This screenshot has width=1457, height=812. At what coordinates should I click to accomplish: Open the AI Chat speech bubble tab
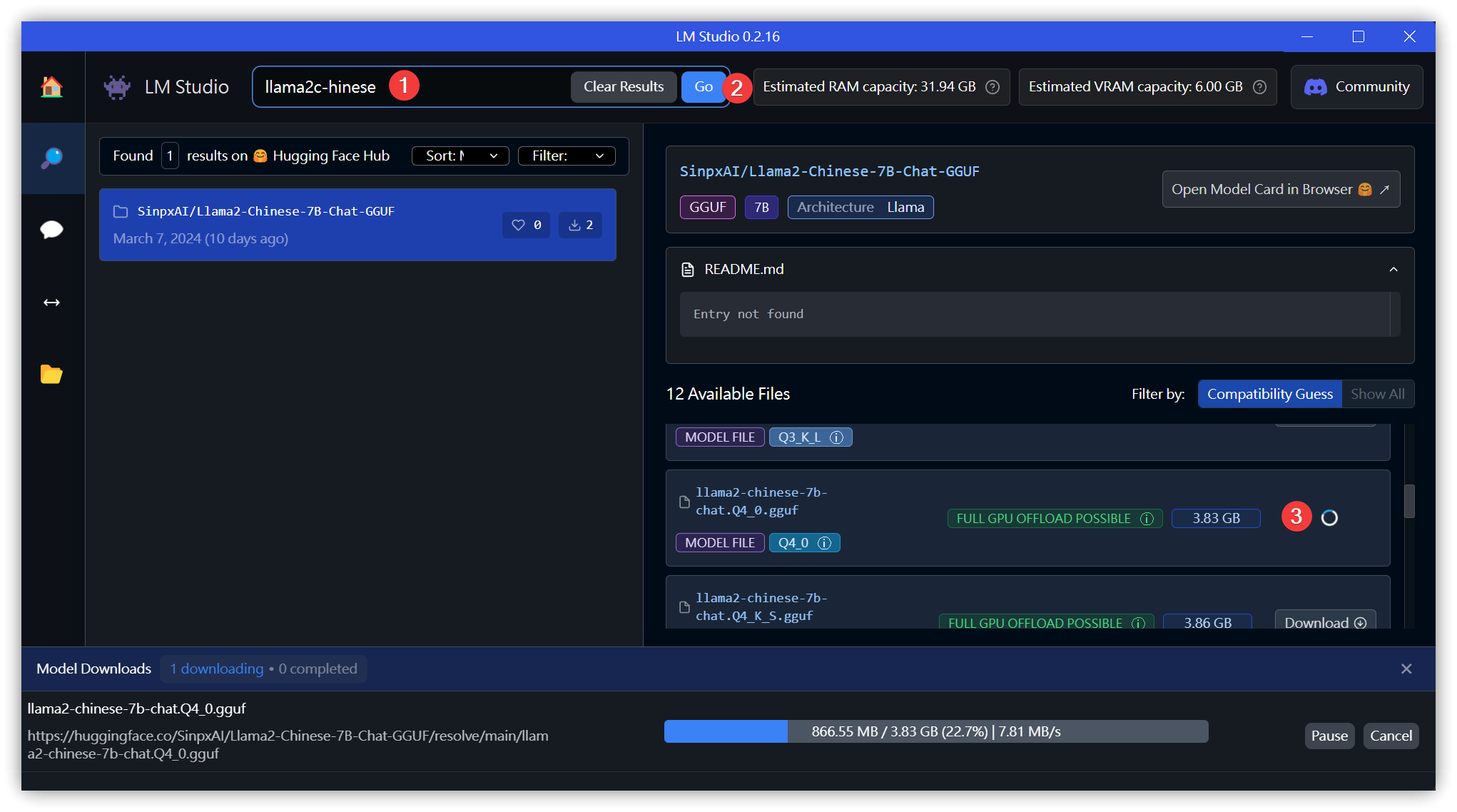[x=51, y=230]
